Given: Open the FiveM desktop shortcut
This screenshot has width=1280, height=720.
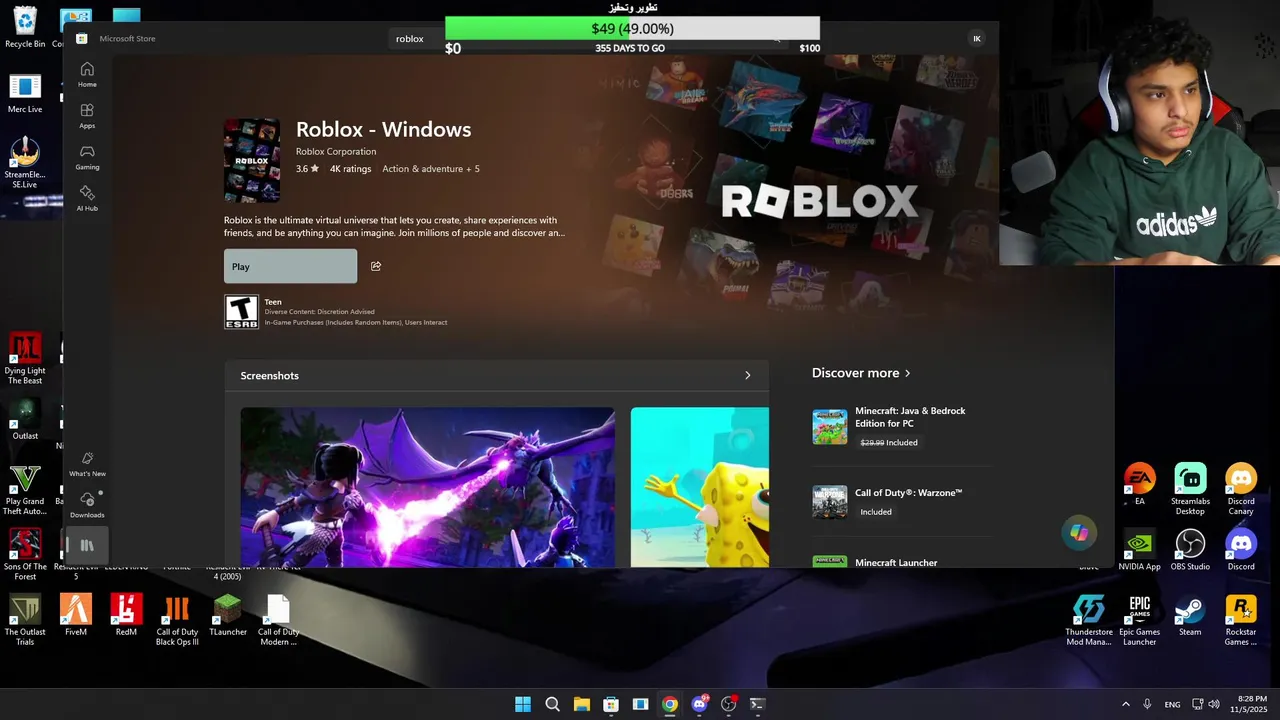Looking at the screenshot, I should (x=76, y=614).
